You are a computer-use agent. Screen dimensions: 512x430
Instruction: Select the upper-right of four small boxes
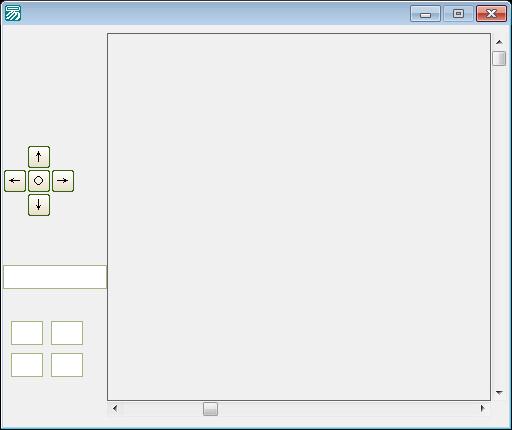pyautogui.click(x=67, y=333)
